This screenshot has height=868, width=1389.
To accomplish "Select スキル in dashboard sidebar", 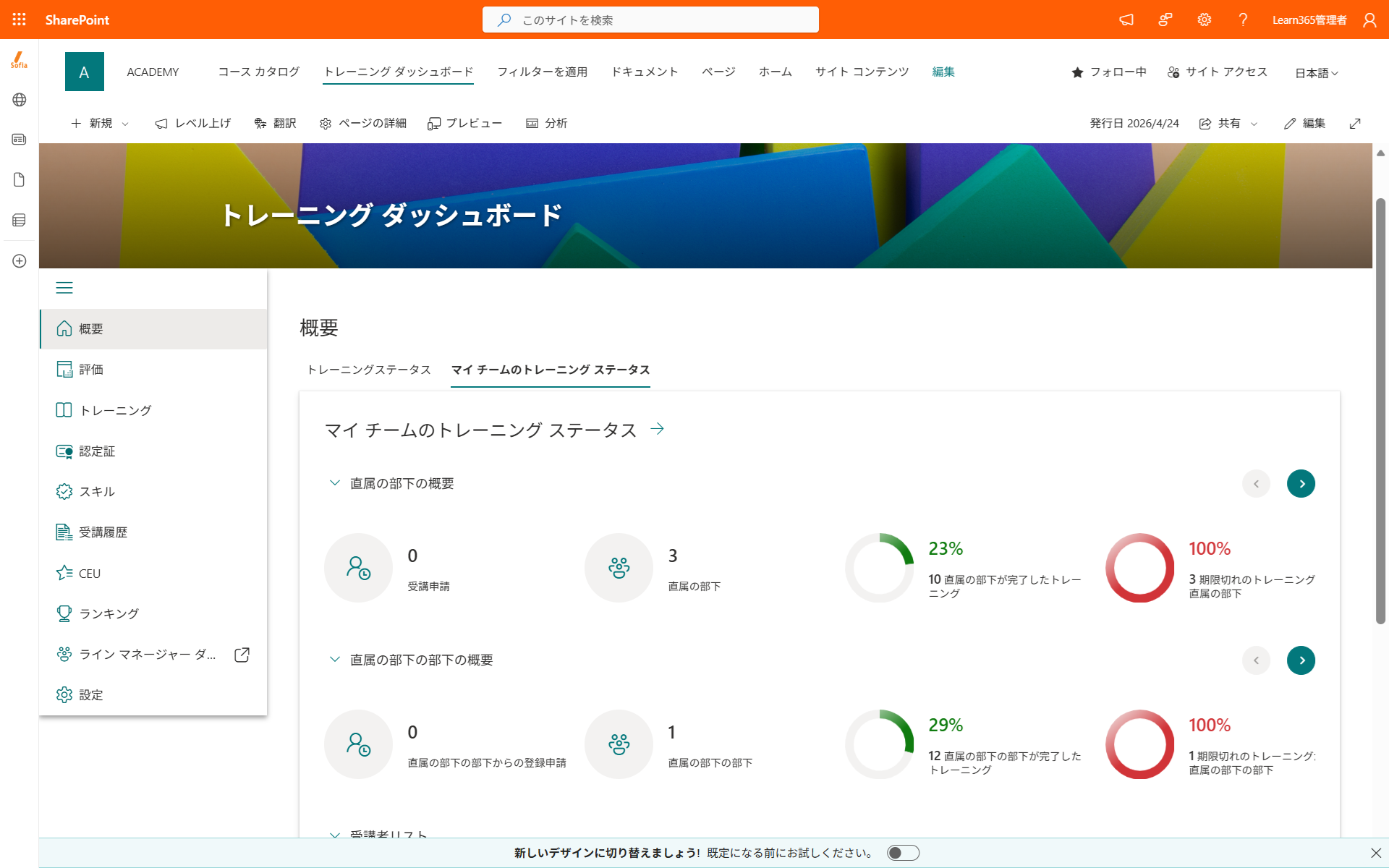I will (x=153, y=492).
